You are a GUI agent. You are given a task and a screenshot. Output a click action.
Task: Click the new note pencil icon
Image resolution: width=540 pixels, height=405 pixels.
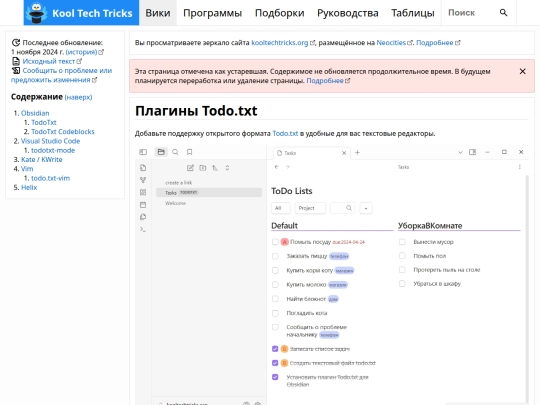[190, 168]
